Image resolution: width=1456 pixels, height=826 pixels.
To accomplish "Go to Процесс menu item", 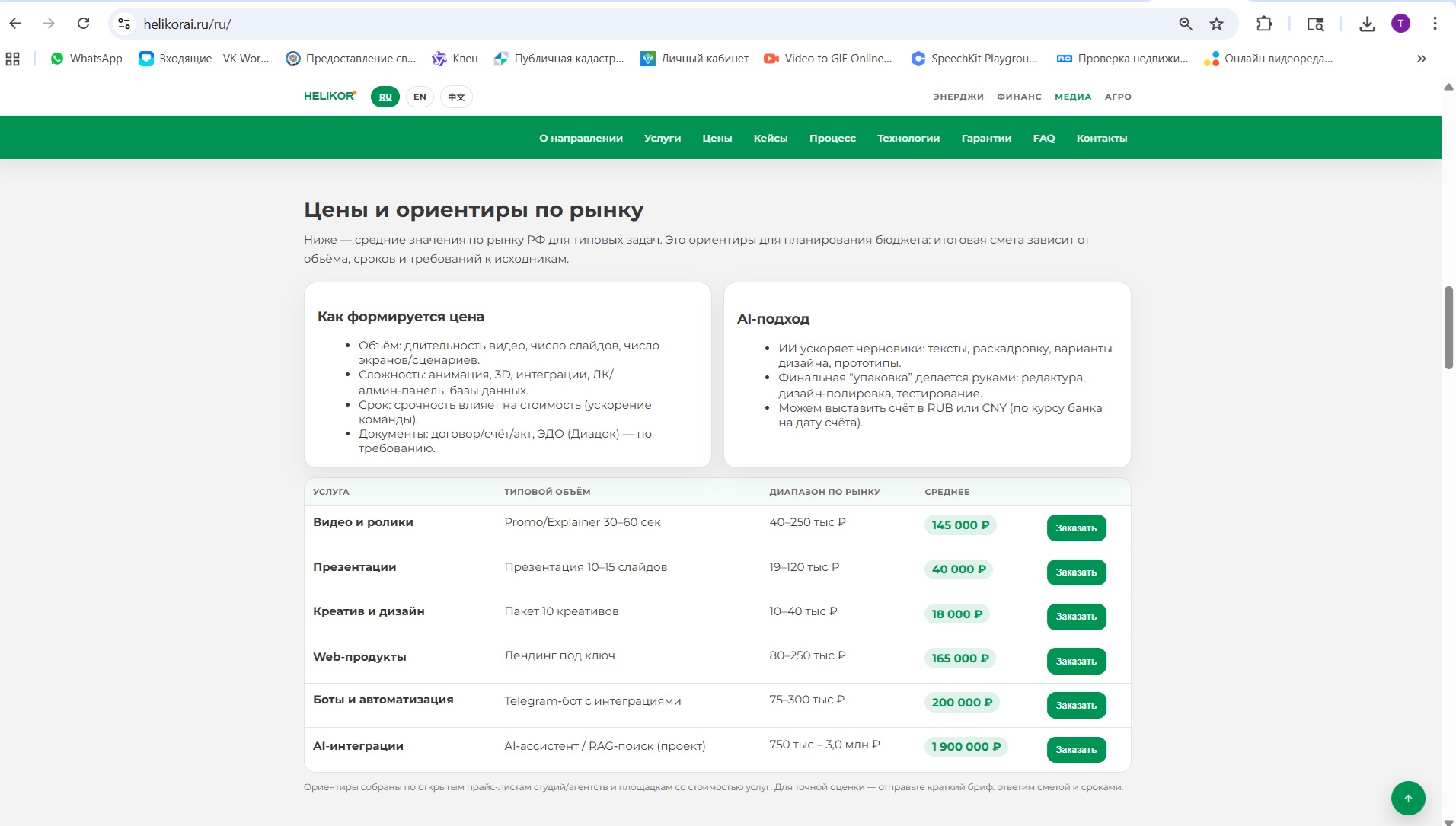I will (832, 138).
